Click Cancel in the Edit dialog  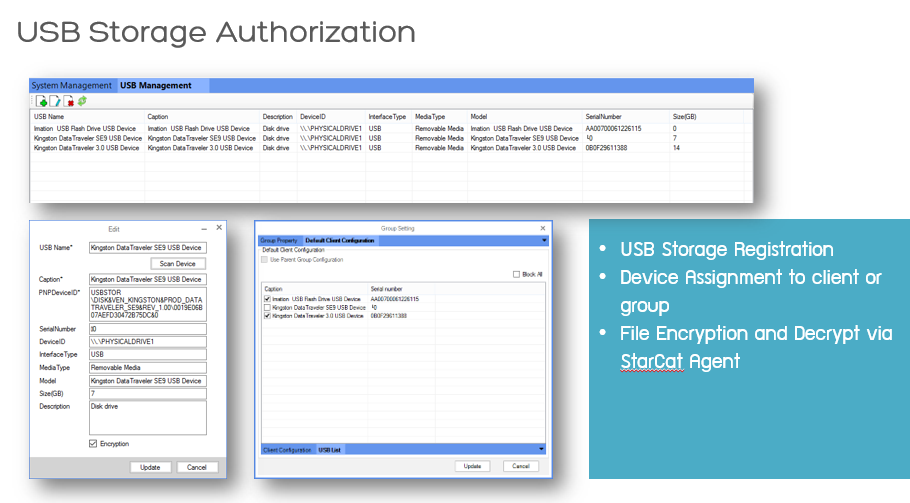[197, 467]
